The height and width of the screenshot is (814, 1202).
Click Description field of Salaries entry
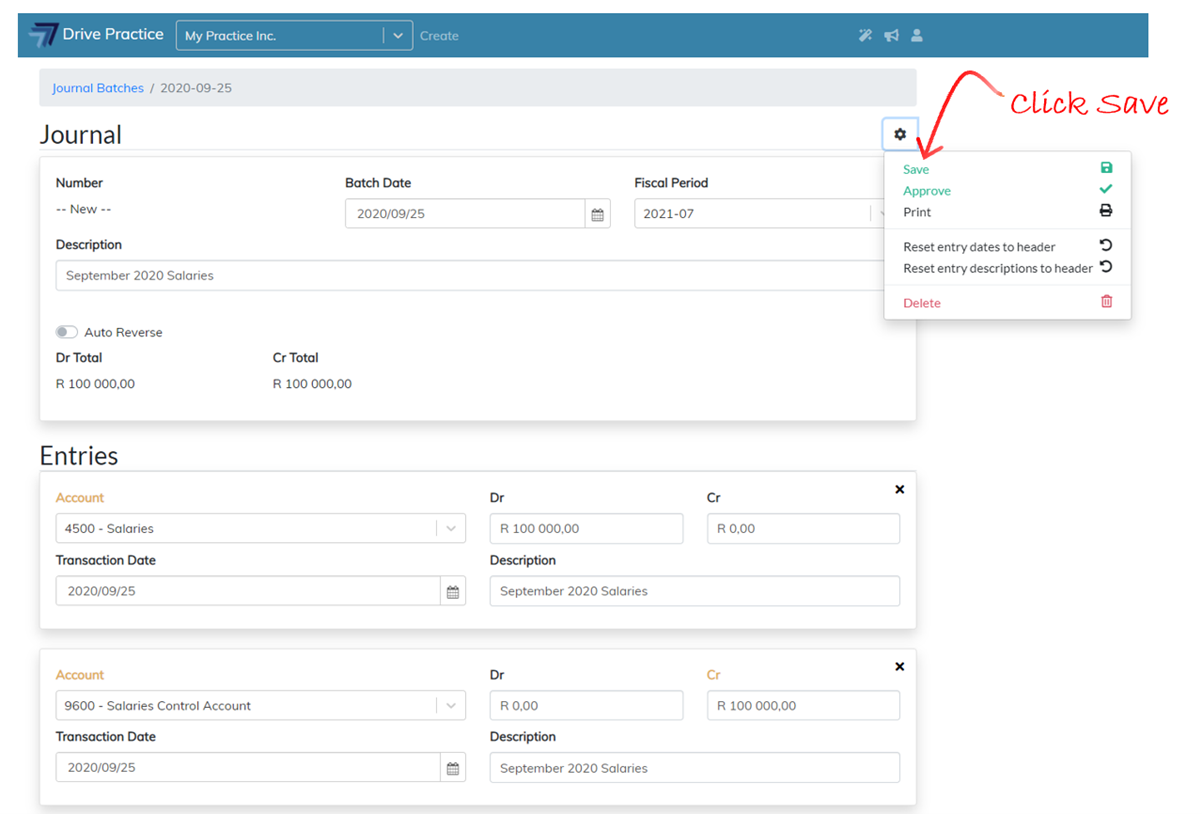695,591
